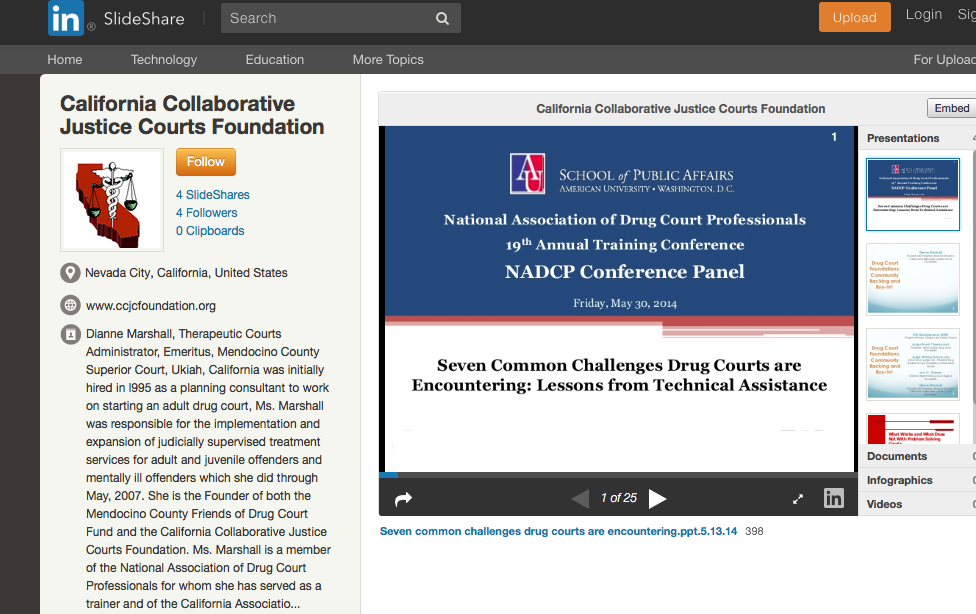This screenshot has width=976, height=614.
Task: Click the share arrow icon in player
Action: pos(404,499)
